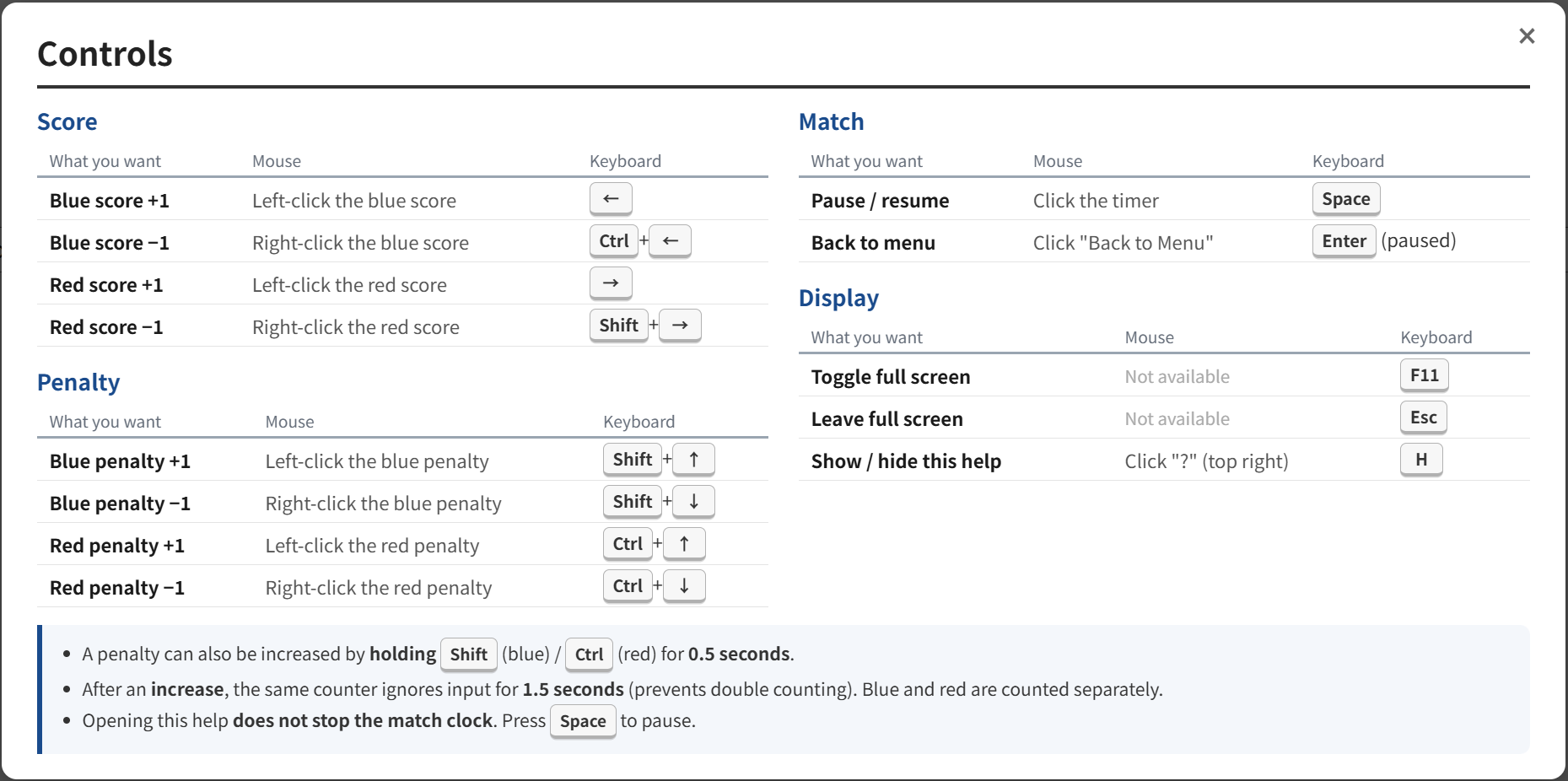The height and width of the screenshot is (781, 1568).
Task: Click the Ctrl keycap in Red penalty +1 row
Action: click(628, 544)
